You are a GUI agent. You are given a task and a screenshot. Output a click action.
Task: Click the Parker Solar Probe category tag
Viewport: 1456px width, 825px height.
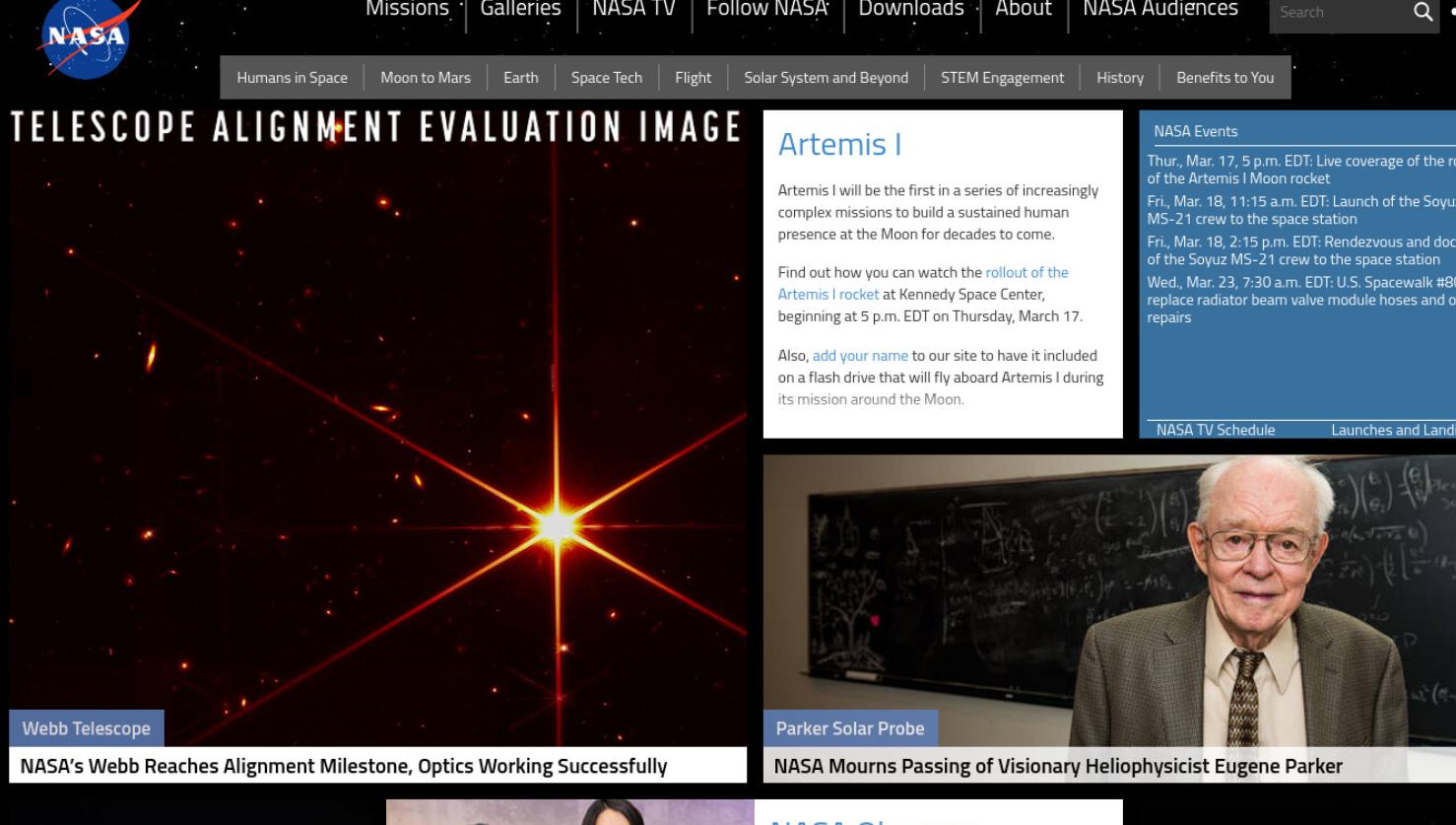[x=850, y=728]
